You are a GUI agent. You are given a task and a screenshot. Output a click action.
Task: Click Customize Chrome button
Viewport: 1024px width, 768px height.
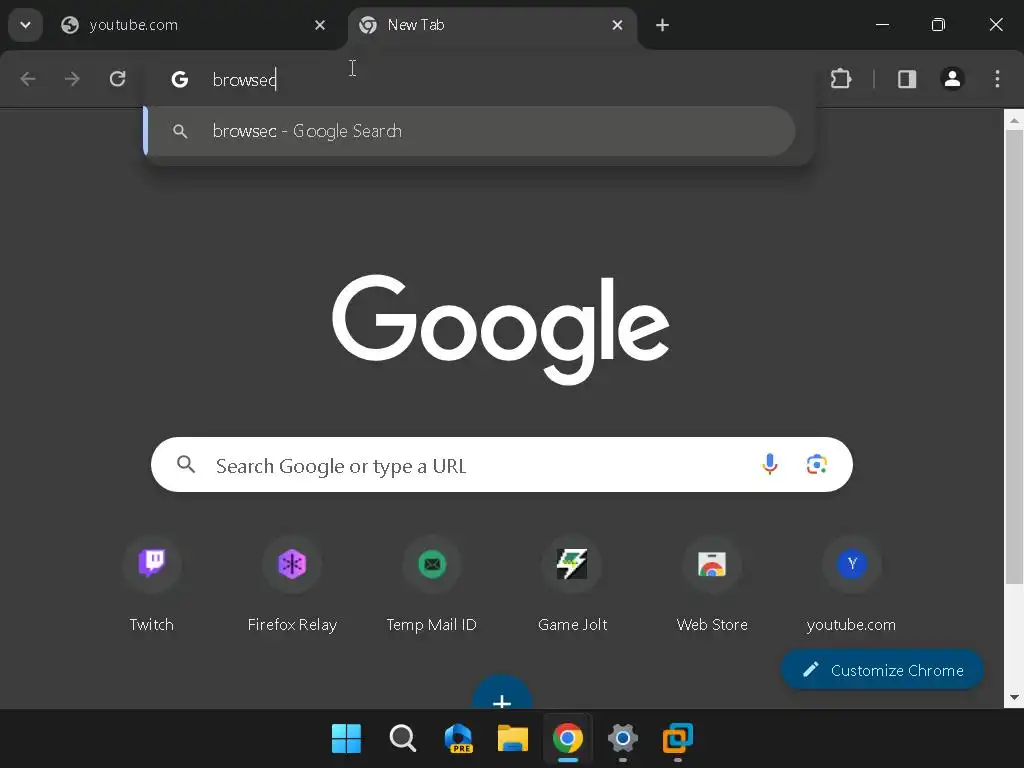[x=882, y=670]
